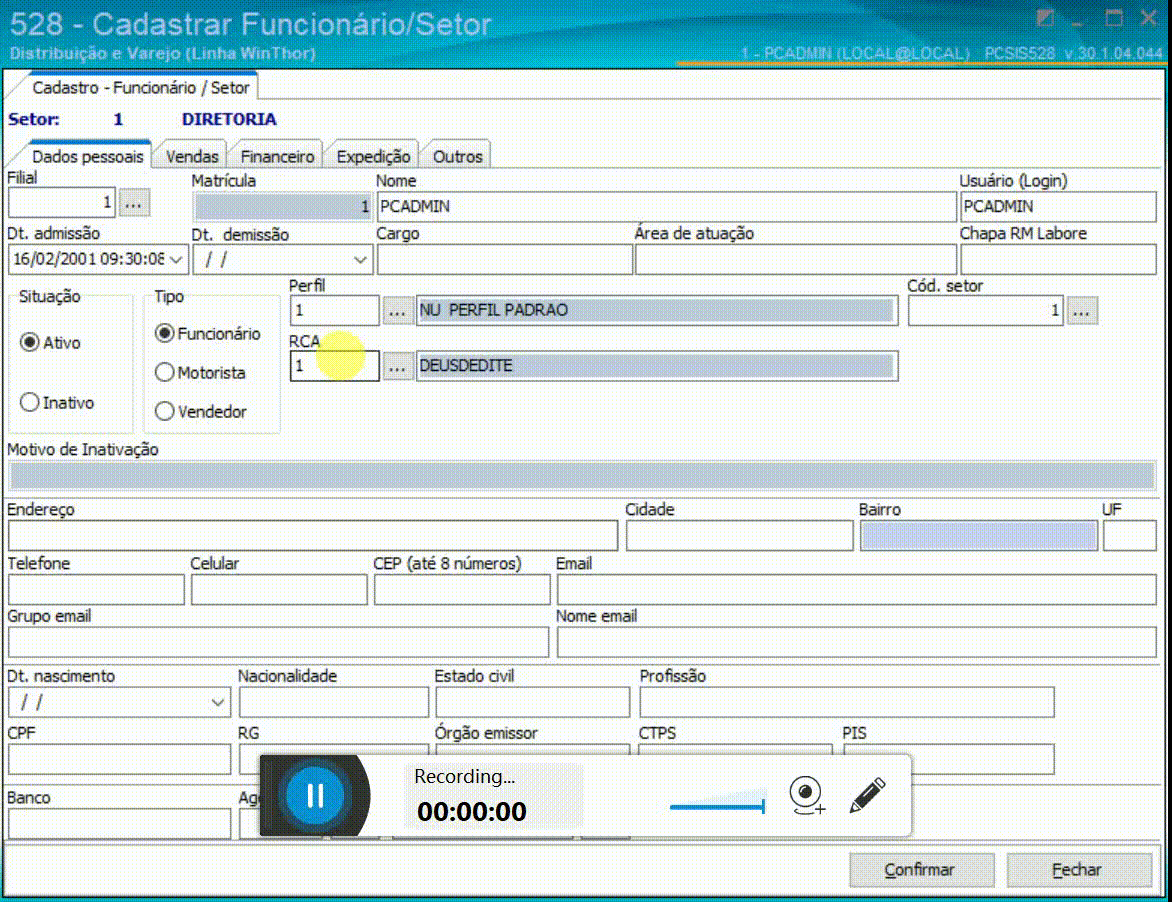Select Ativo situation
The image size is (1172, 902).
pyautogui.click(x=50, y=343)
